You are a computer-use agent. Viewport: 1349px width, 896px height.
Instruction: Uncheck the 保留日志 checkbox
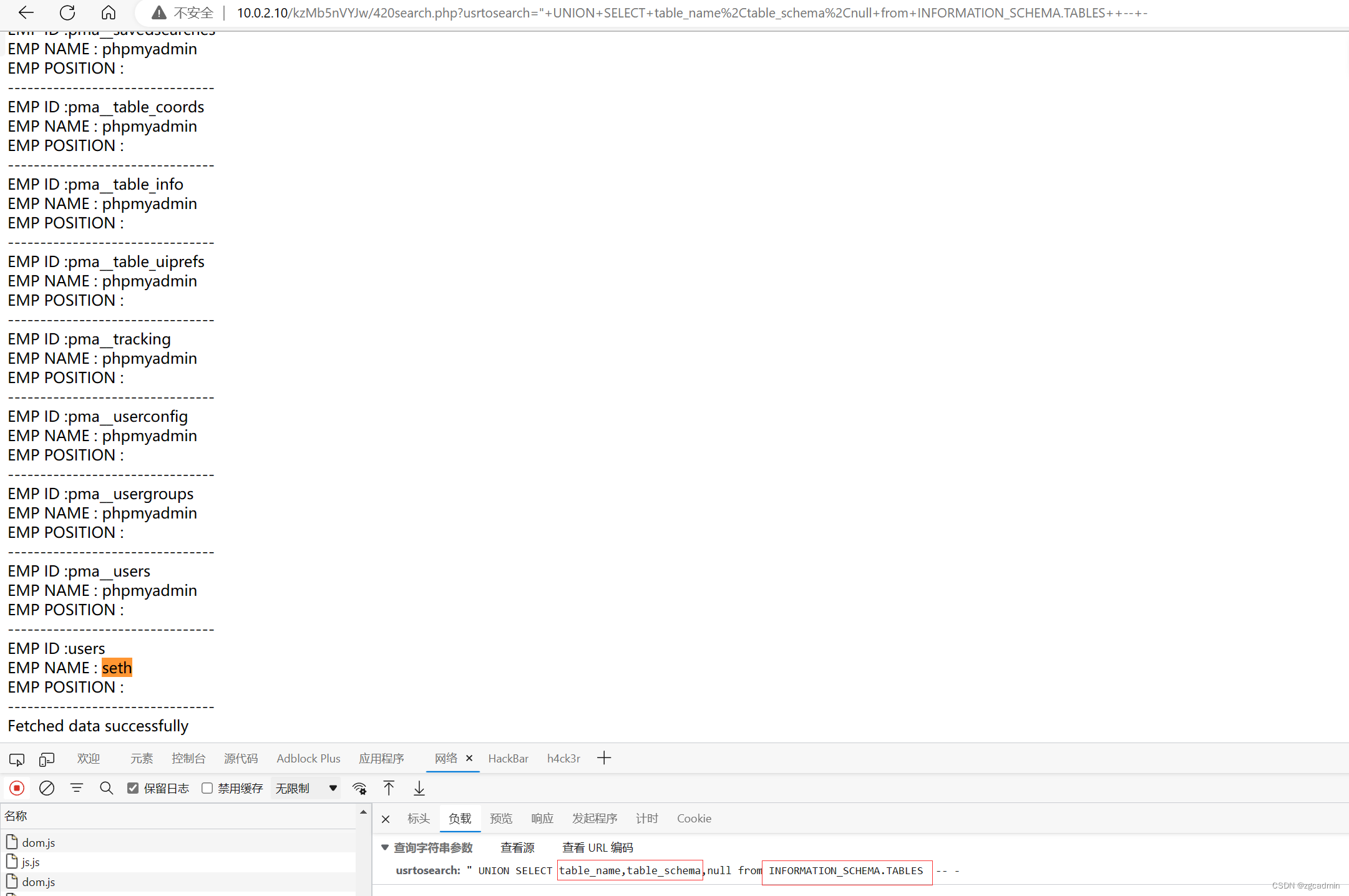[133, 788]
